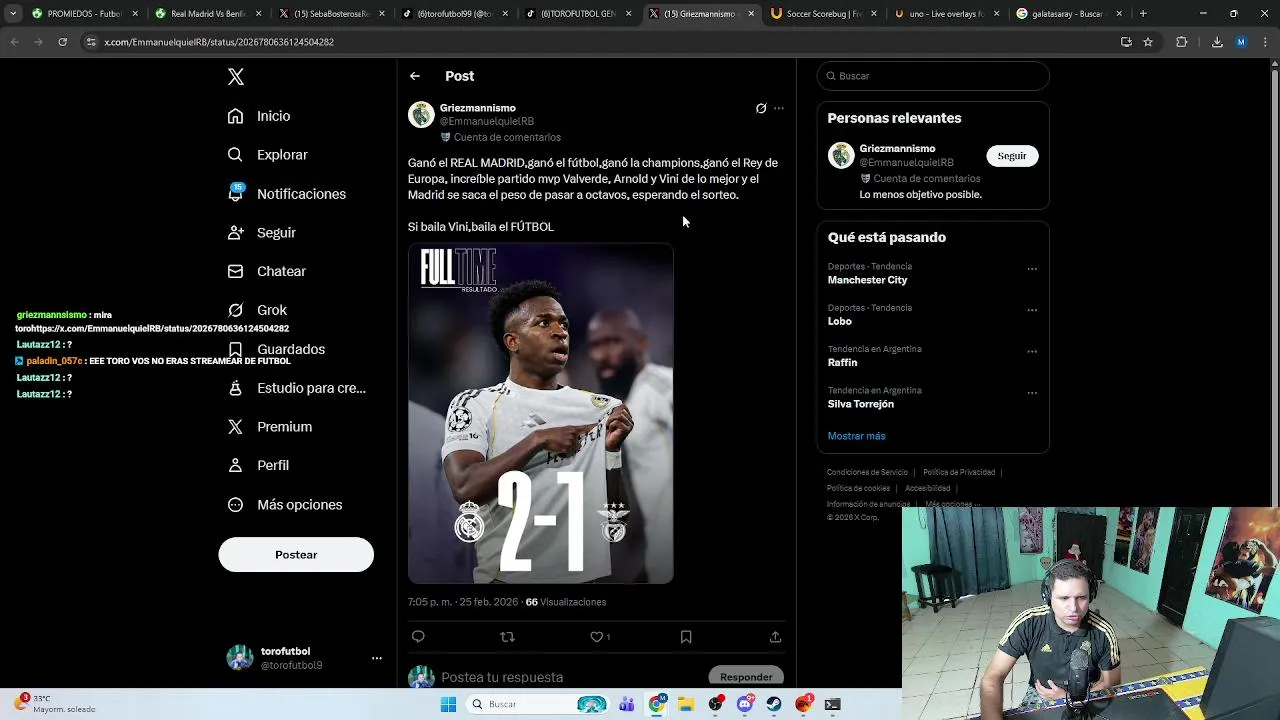
Task: Click the Postea tu respuesta field
Action: coord(570,677)
